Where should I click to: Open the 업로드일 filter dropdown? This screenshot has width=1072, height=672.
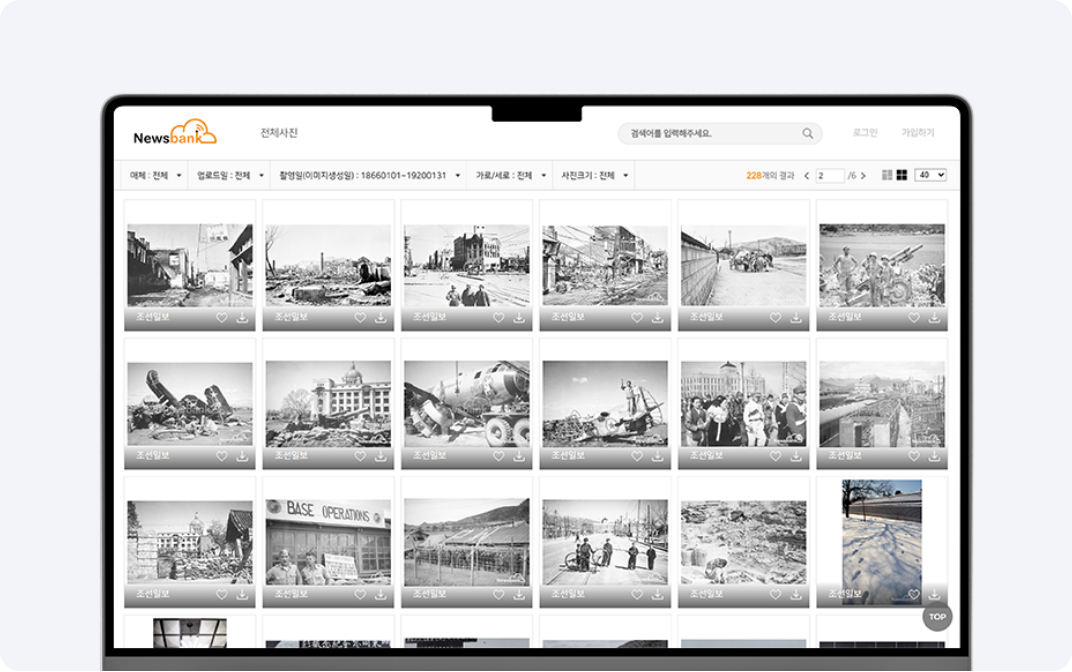tap(230, 176)
